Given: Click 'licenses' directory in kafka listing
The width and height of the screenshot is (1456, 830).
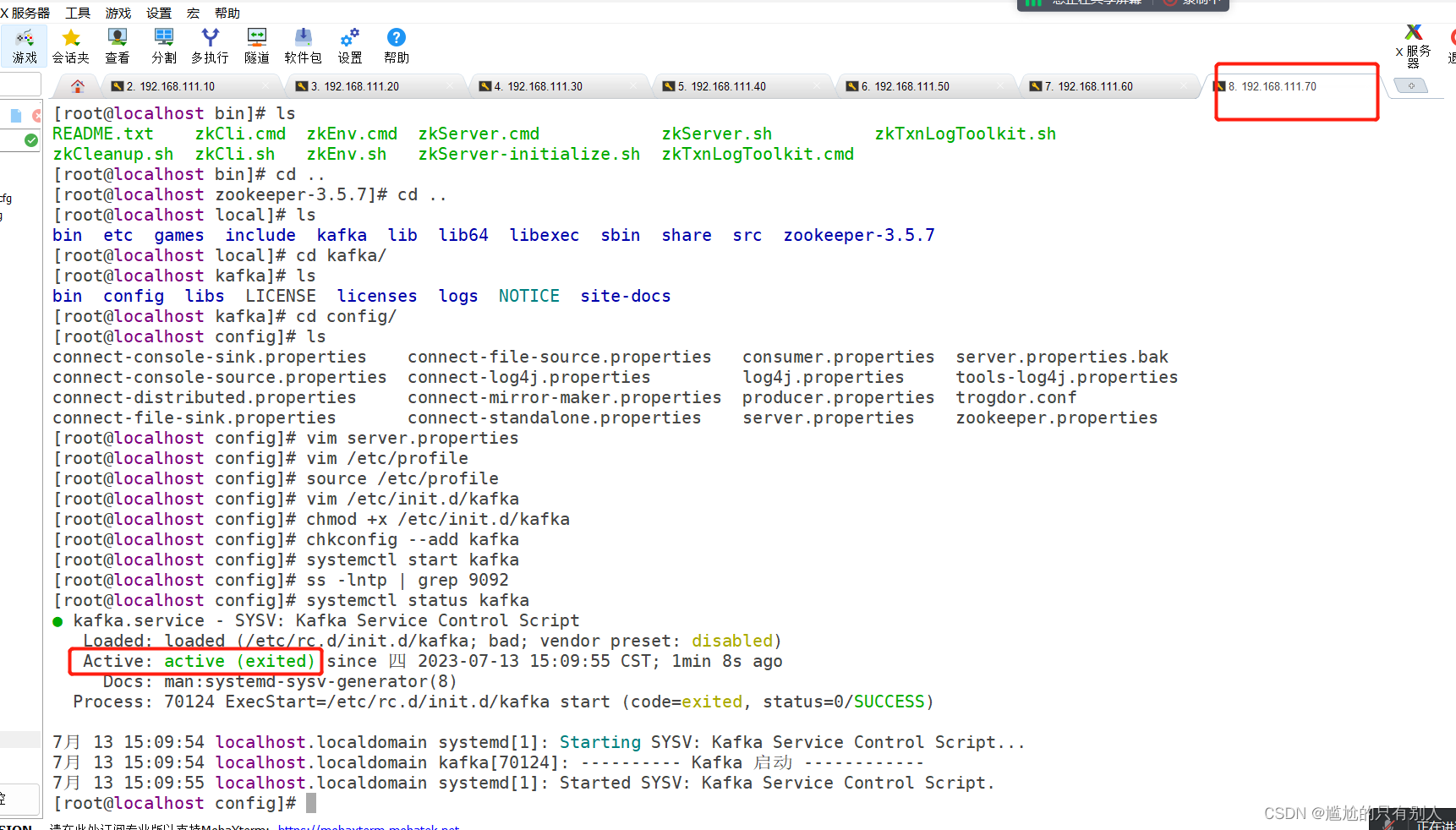Looking at the screenshot, I should [x=377, y=296].
